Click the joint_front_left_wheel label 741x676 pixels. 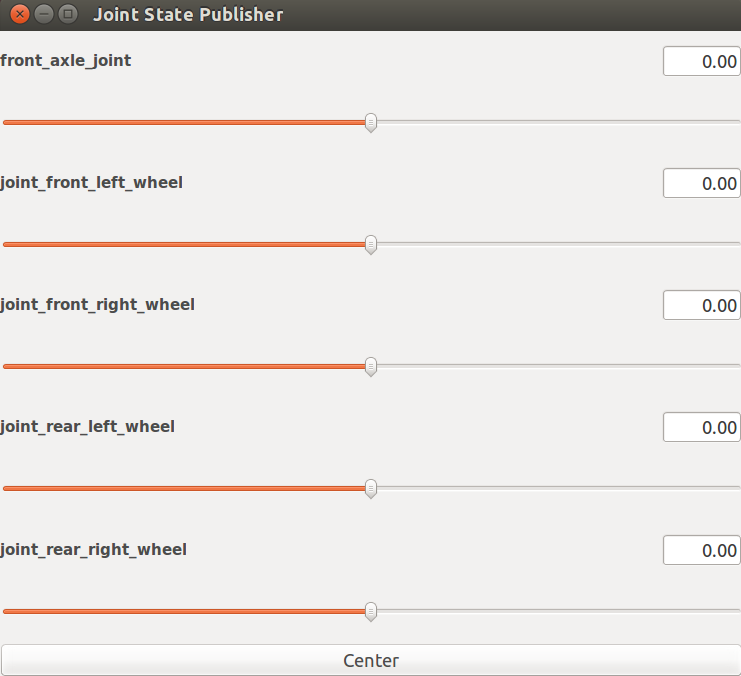pyautogui.click(x=92, y=183)
